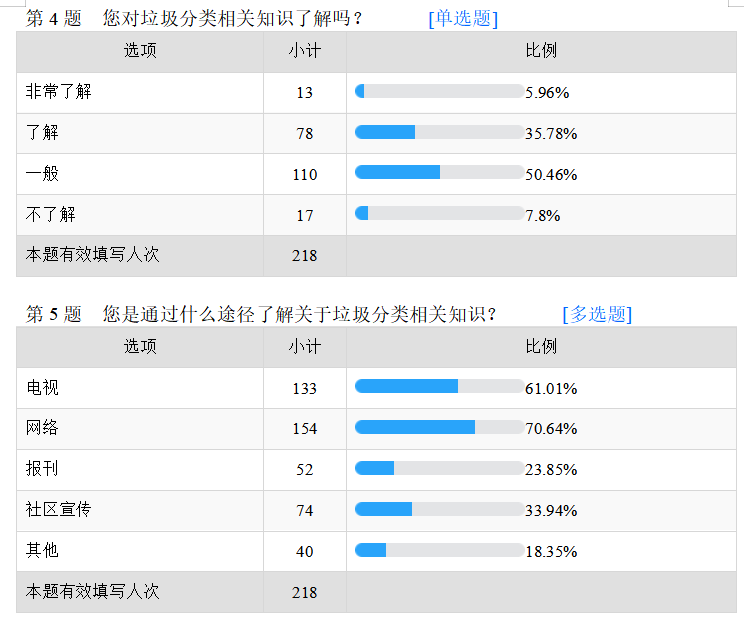Image resolution: width=744 pixels, height=621 pixels.
Task: Click the 70.64% progress bar for 网络
Action: coord(439,427)
